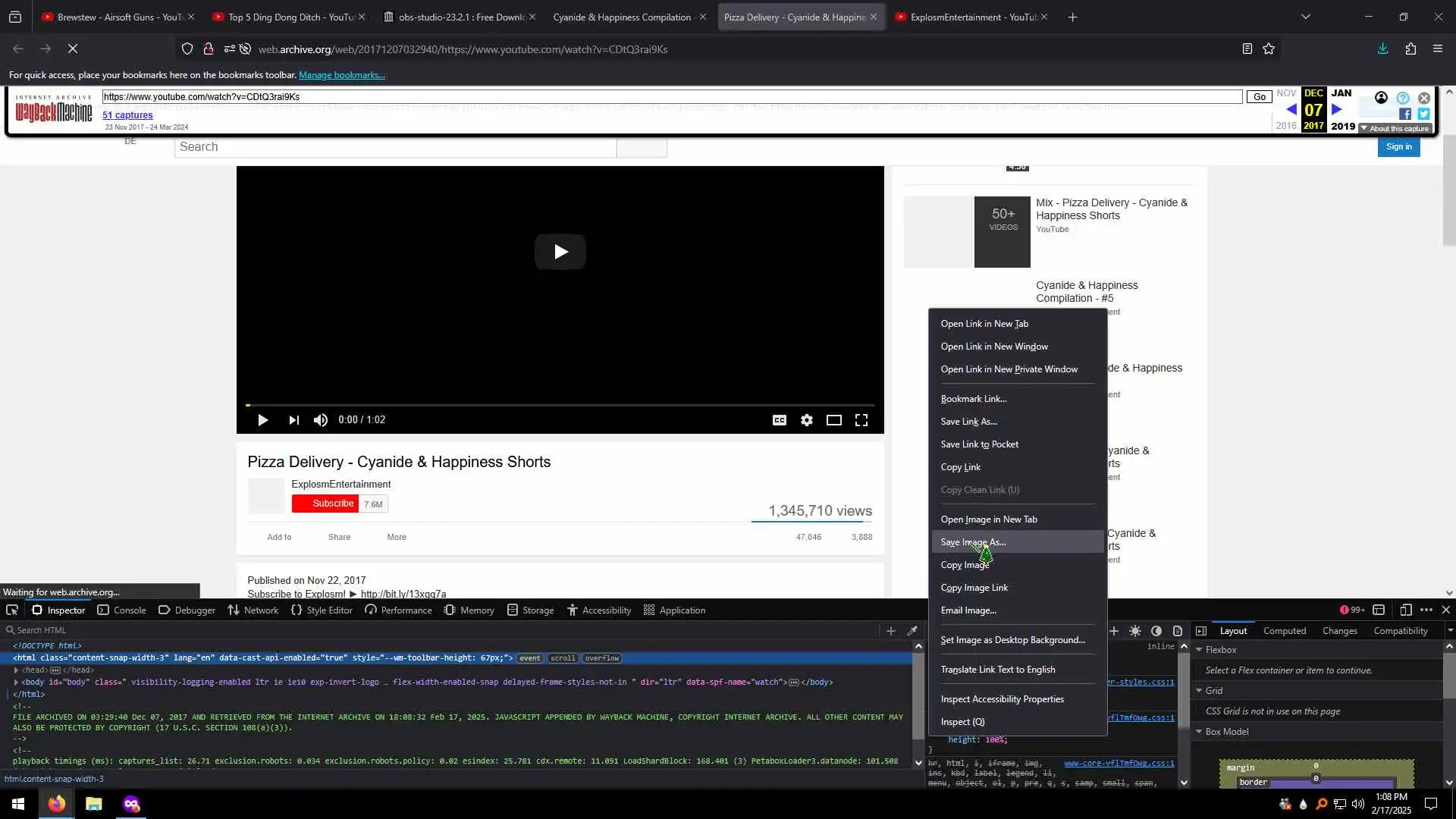Select Save Image As menu entry
This screenshot has width=1456, height=819.
[x=973, y=542]
